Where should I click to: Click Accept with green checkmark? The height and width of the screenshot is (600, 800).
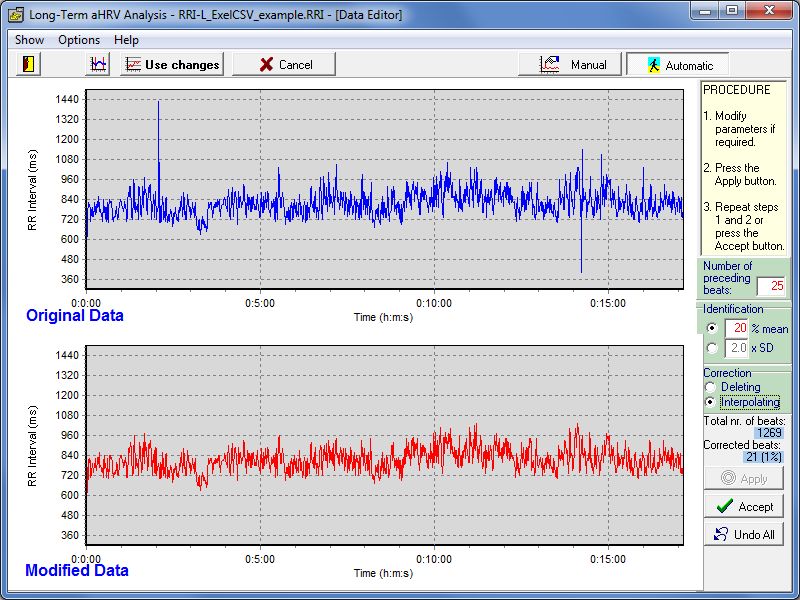744,506
